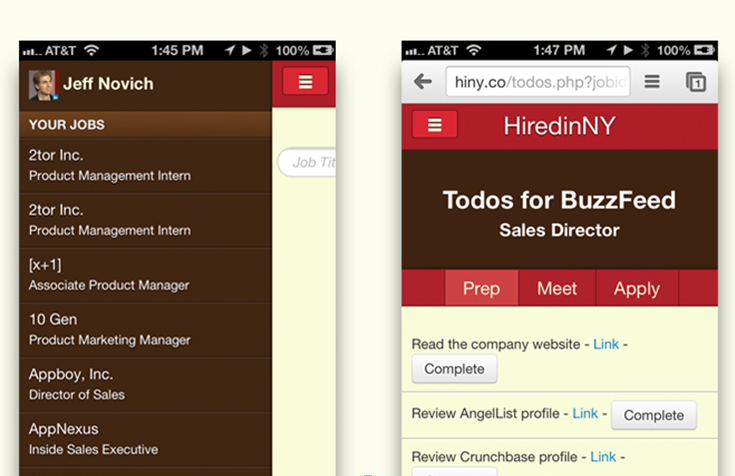Screen dimensions: 735x476
Task: Switch to the Apply tab
Action: [636, 288]
